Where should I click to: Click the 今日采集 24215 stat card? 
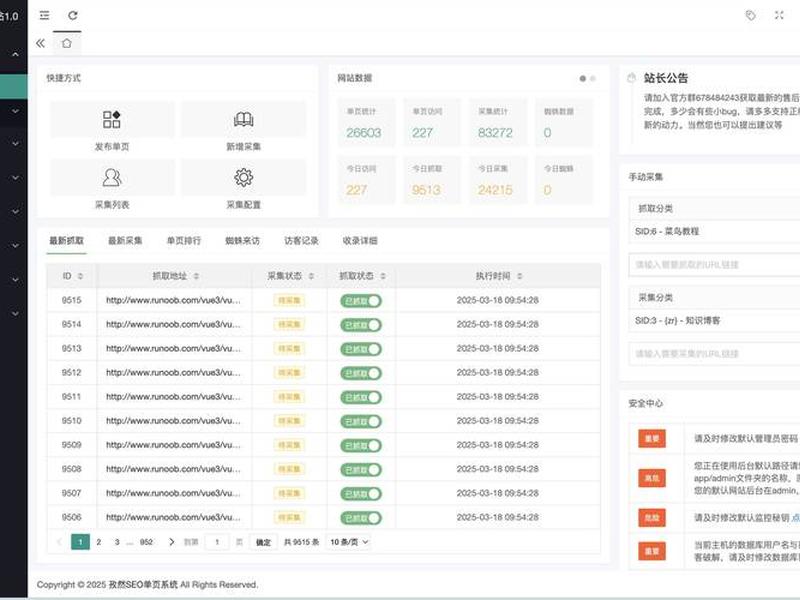pos(497,180)
